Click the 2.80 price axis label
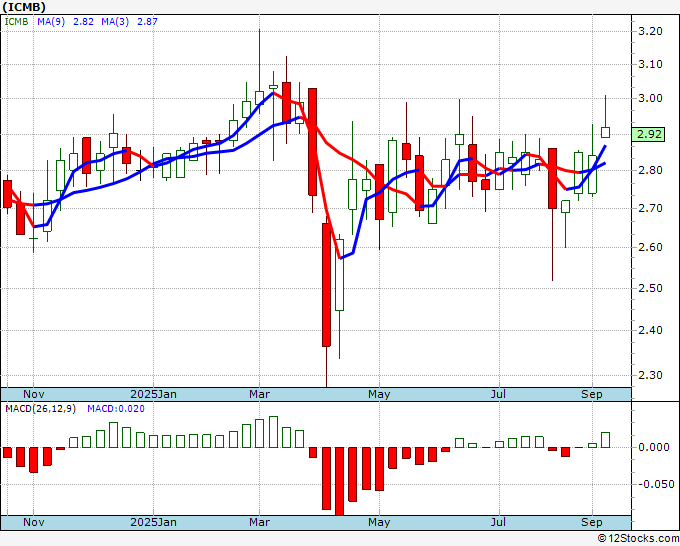This screenshot has width=680, height=546. [x=650, y=170]
